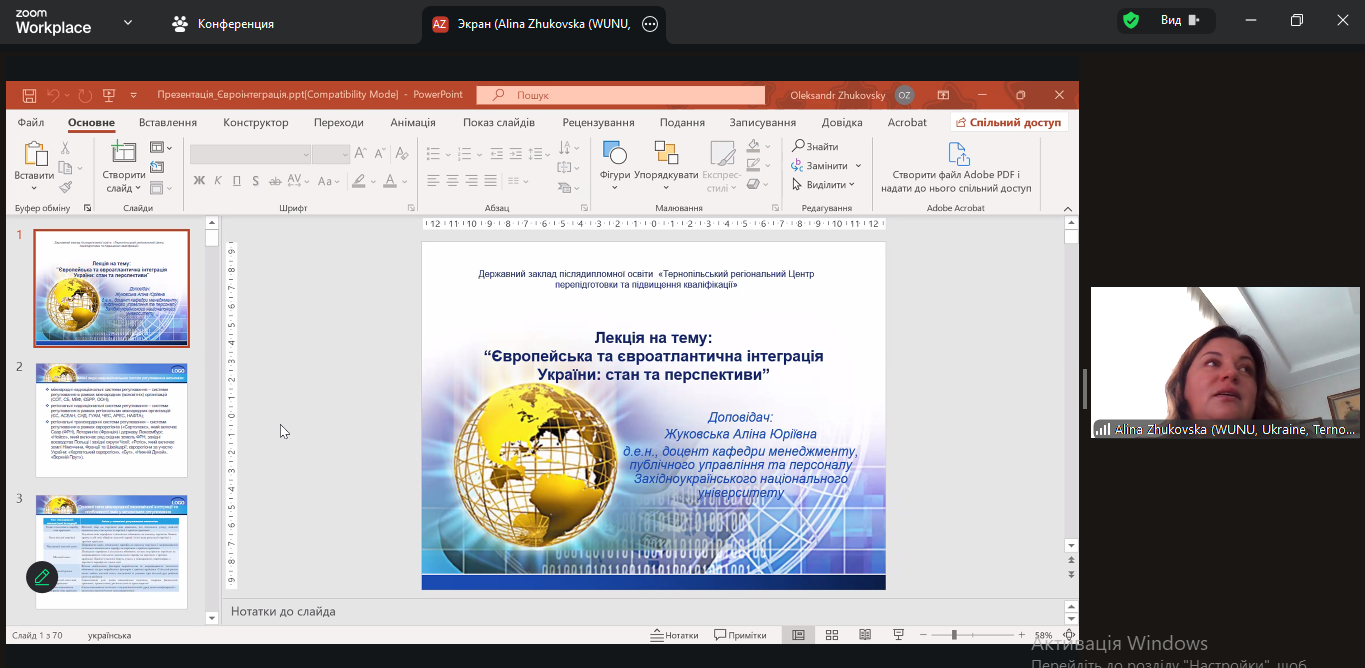
Task: Open the Вид view dropdown in Zoom
Action: 1177,20
